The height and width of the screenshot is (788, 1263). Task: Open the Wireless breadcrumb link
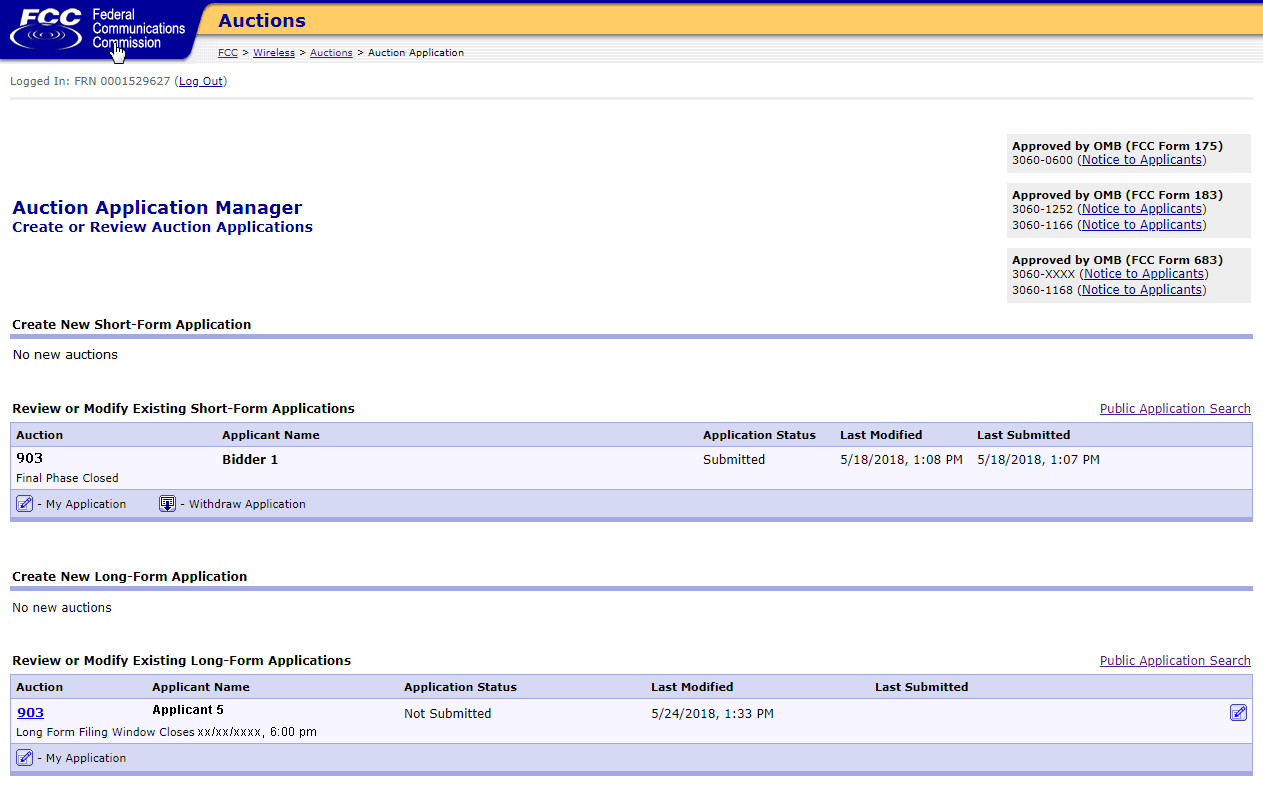pyautogui.click(x=273, y=53)
